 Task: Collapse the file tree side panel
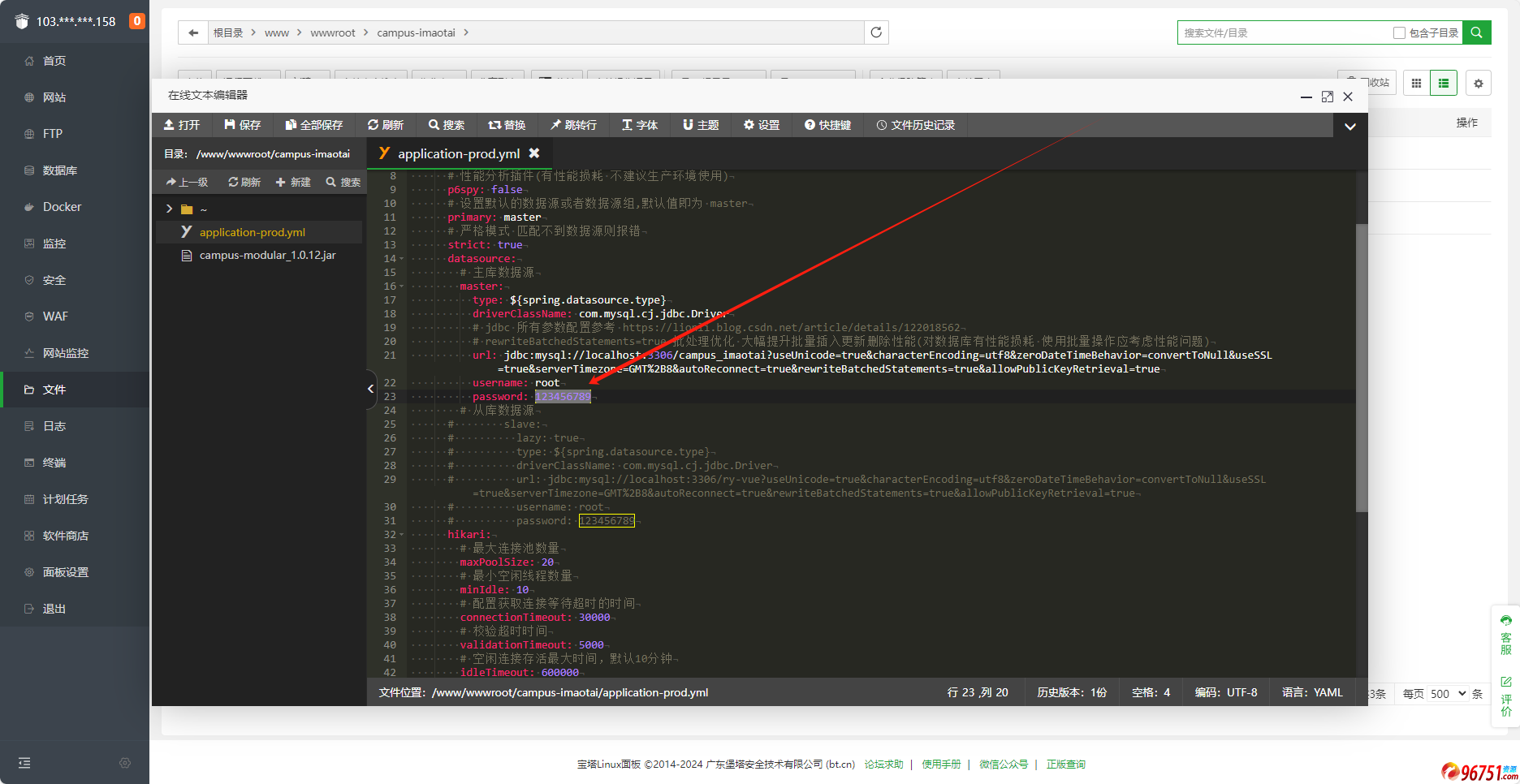point(371,389)
